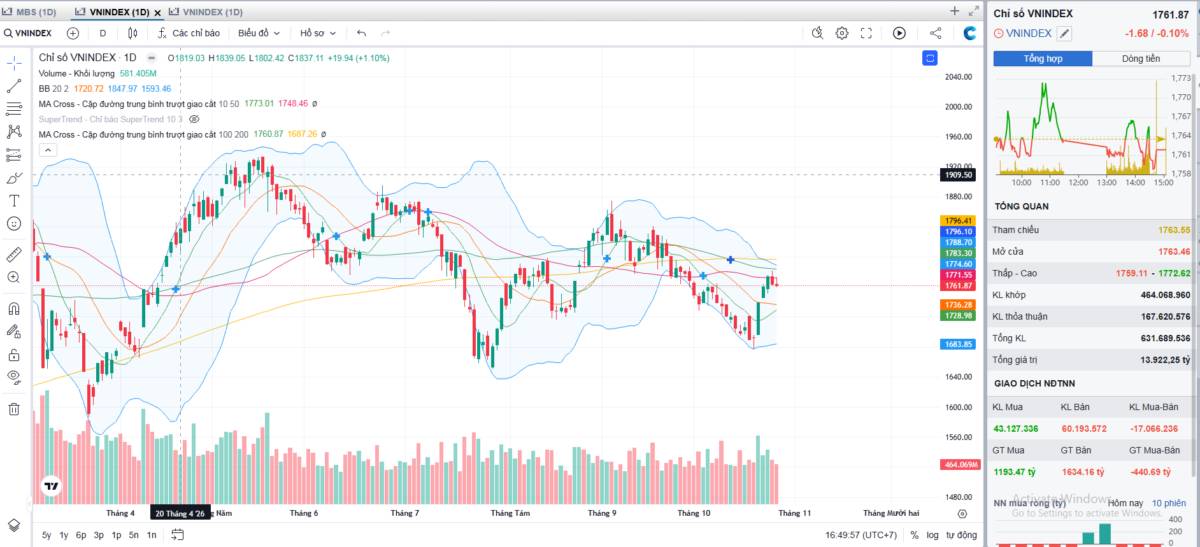This screenshot has width=1200, height=547.
Task: Open the emoji icons tool
Action: pos(14,223)
